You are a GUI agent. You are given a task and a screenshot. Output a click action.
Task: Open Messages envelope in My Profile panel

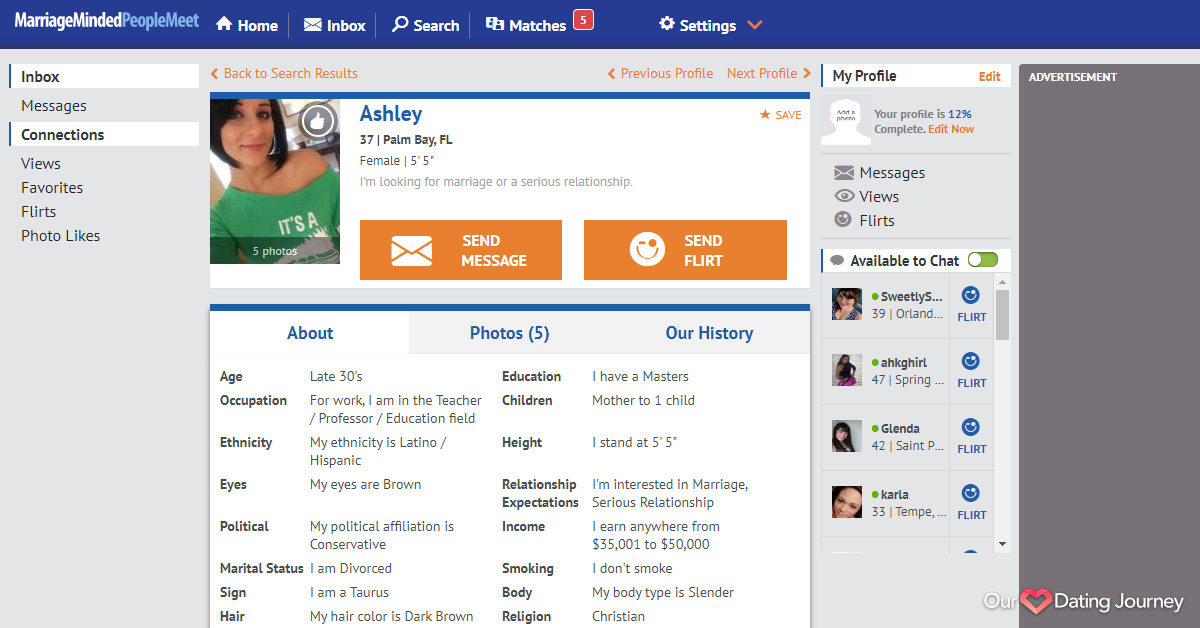844,173
